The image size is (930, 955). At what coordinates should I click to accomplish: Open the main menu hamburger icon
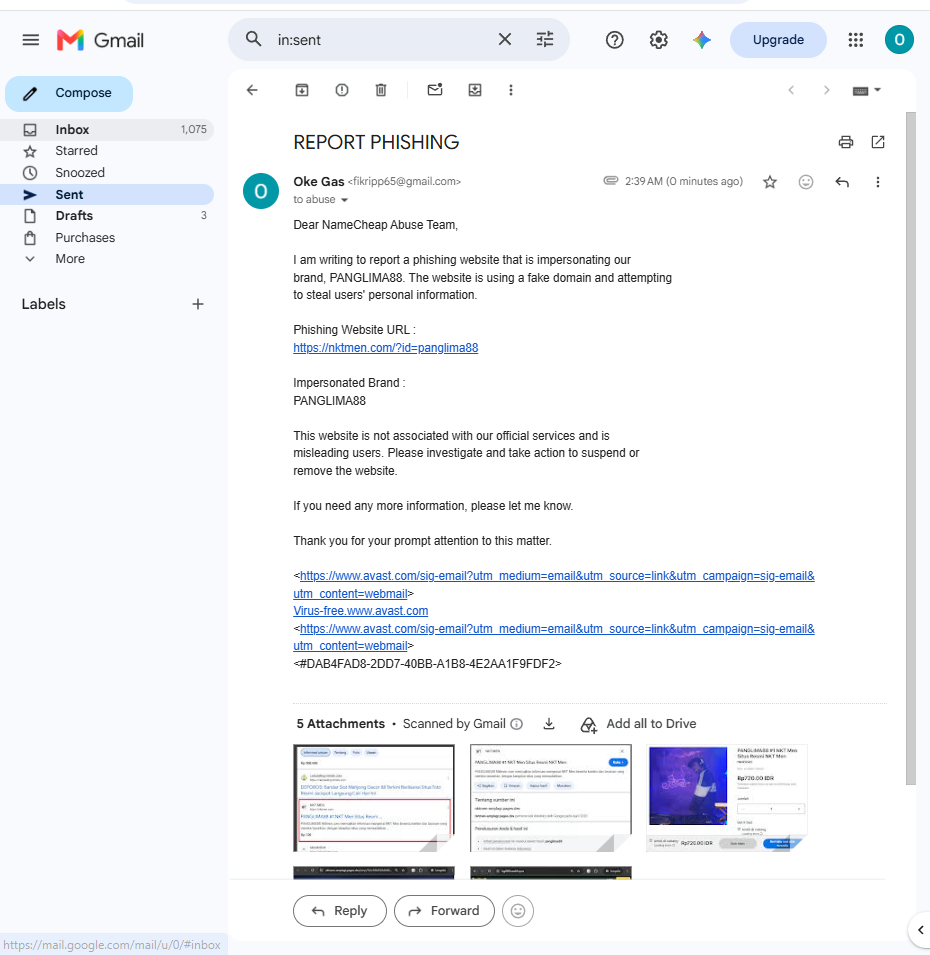30,40
